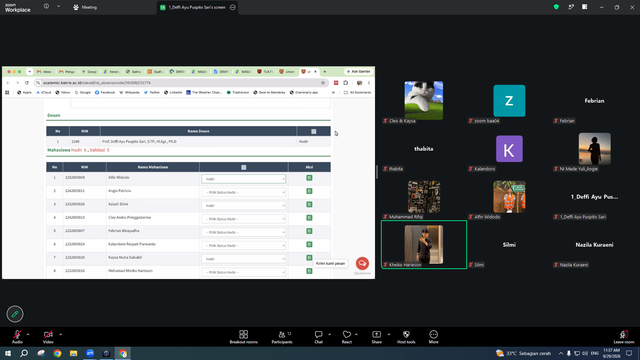Image resolution: width=640 pixels, height=360 pixels.
Task: Select the Alfin Widodo participant tile
Action: click(509, 197)
